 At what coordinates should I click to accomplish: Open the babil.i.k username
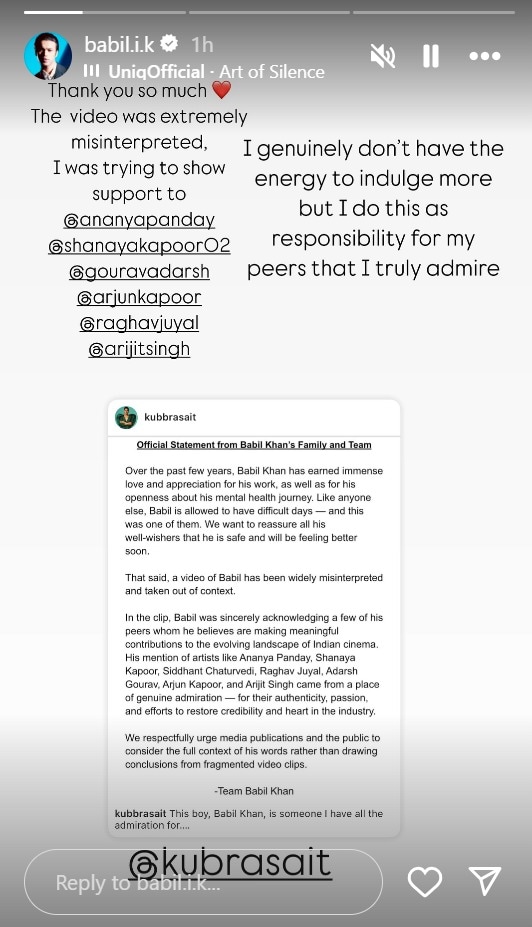119,44
